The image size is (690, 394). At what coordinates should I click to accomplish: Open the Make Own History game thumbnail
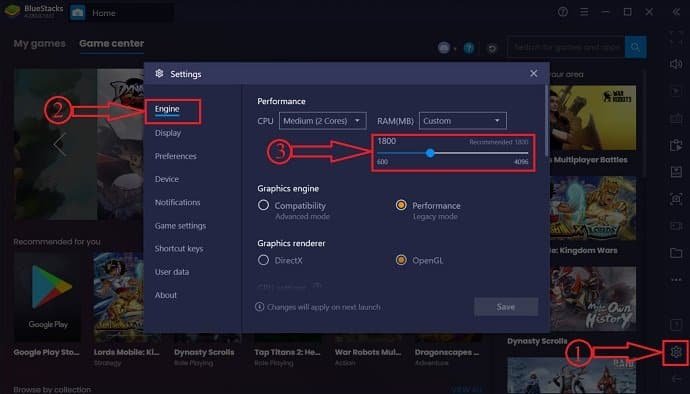pyautogui.click(x=593, y=298)
